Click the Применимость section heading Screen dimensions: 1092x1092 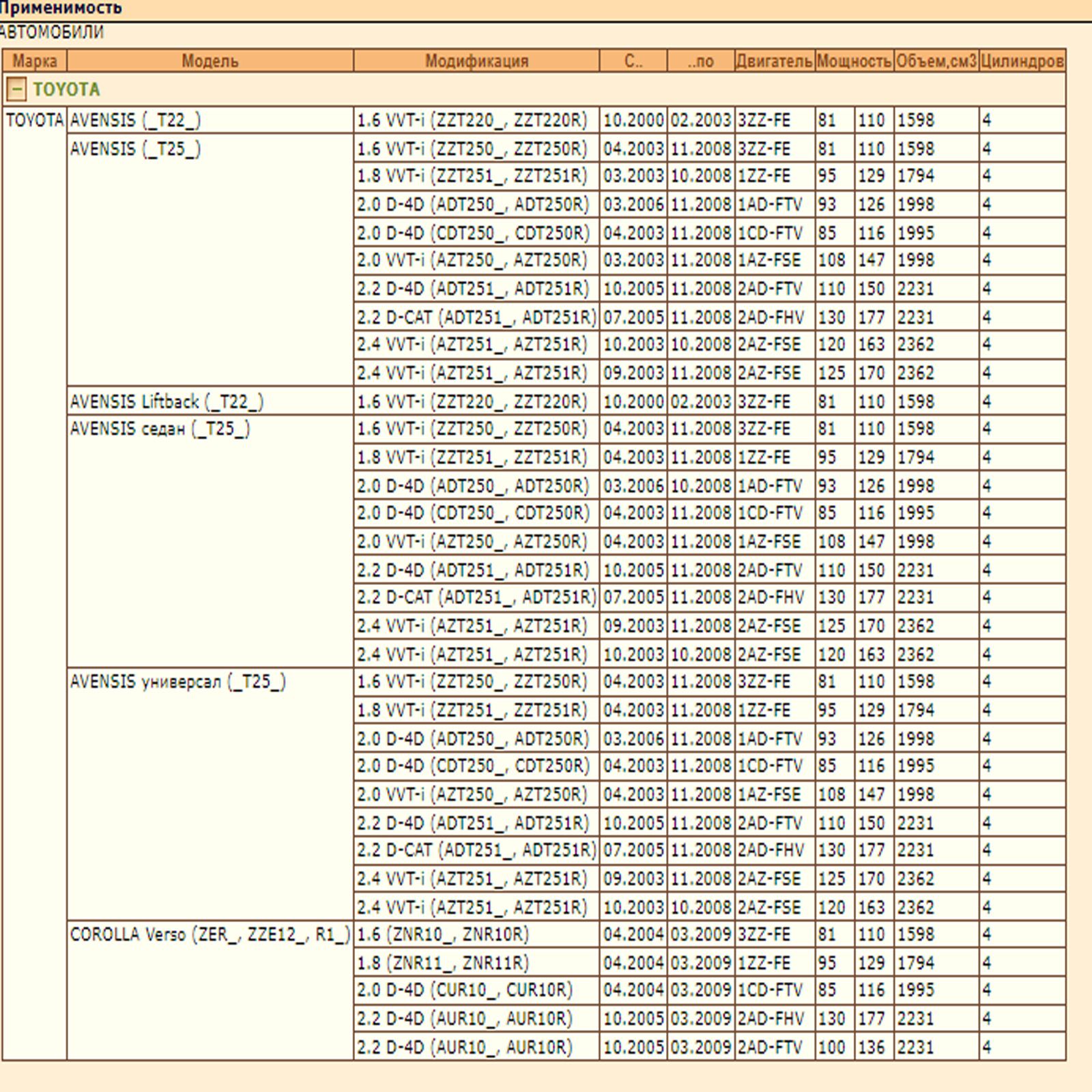pyautogui.click(x=61, y=8)
